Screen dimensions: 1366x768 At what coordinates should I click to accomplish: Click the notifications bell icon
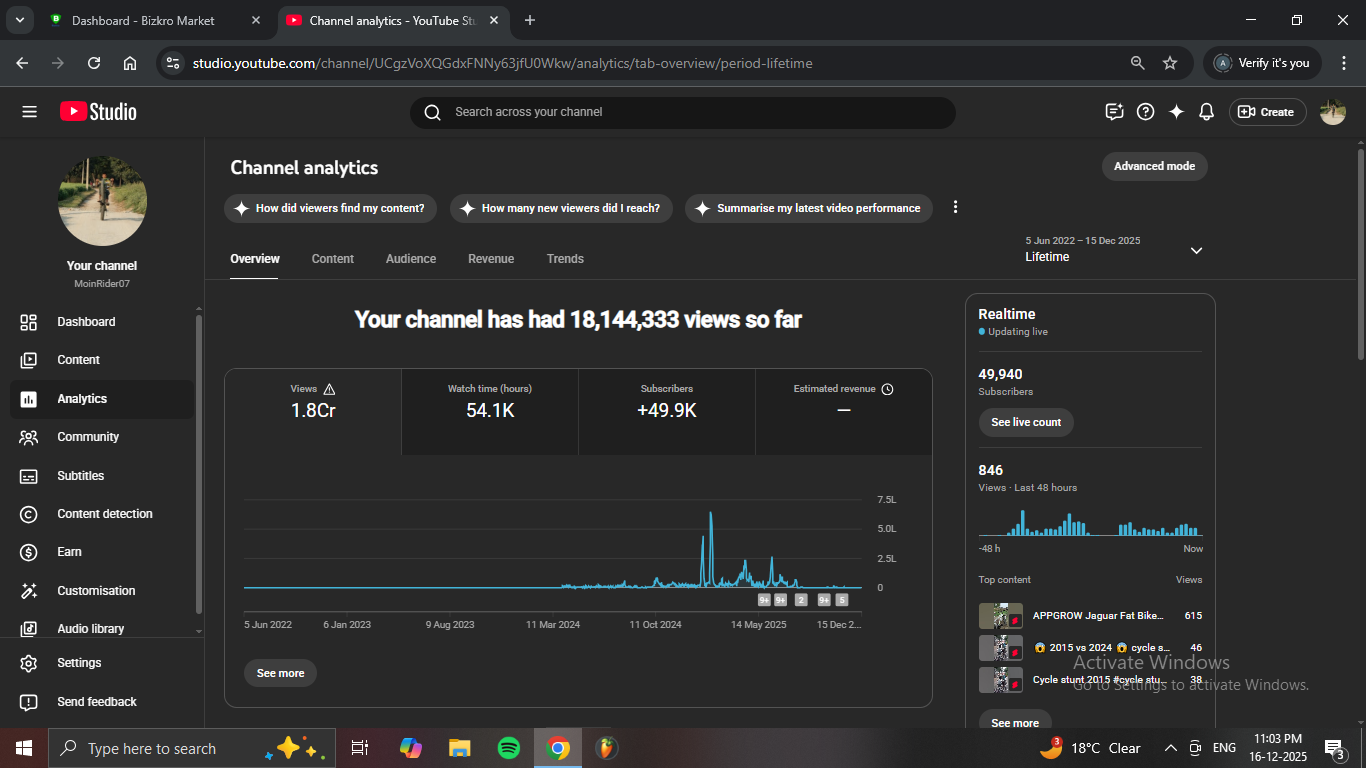point(1206,112)
